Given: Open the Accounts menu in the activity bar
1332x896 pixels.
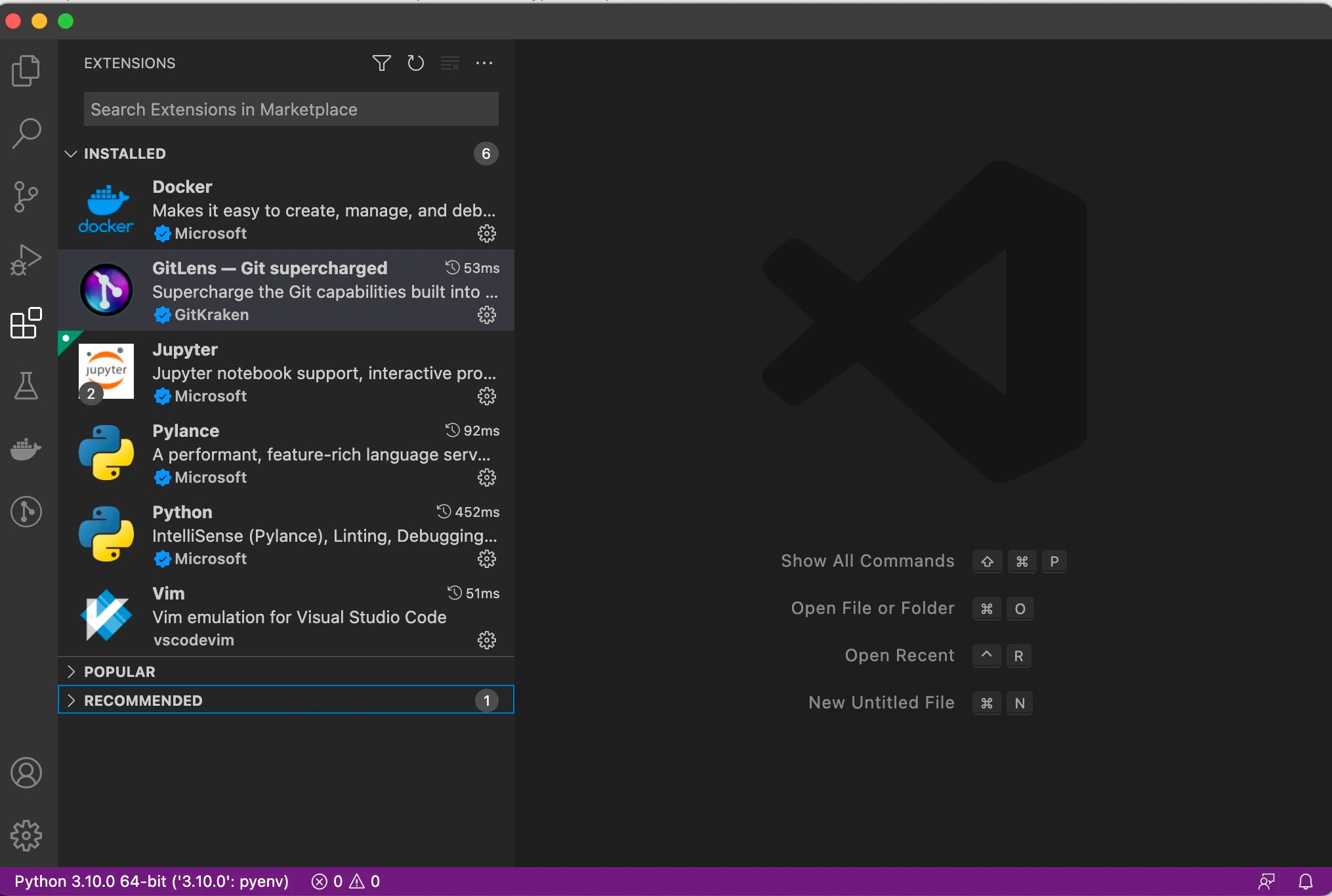Looking at the screenshot, I should click(x=26, y=773).
